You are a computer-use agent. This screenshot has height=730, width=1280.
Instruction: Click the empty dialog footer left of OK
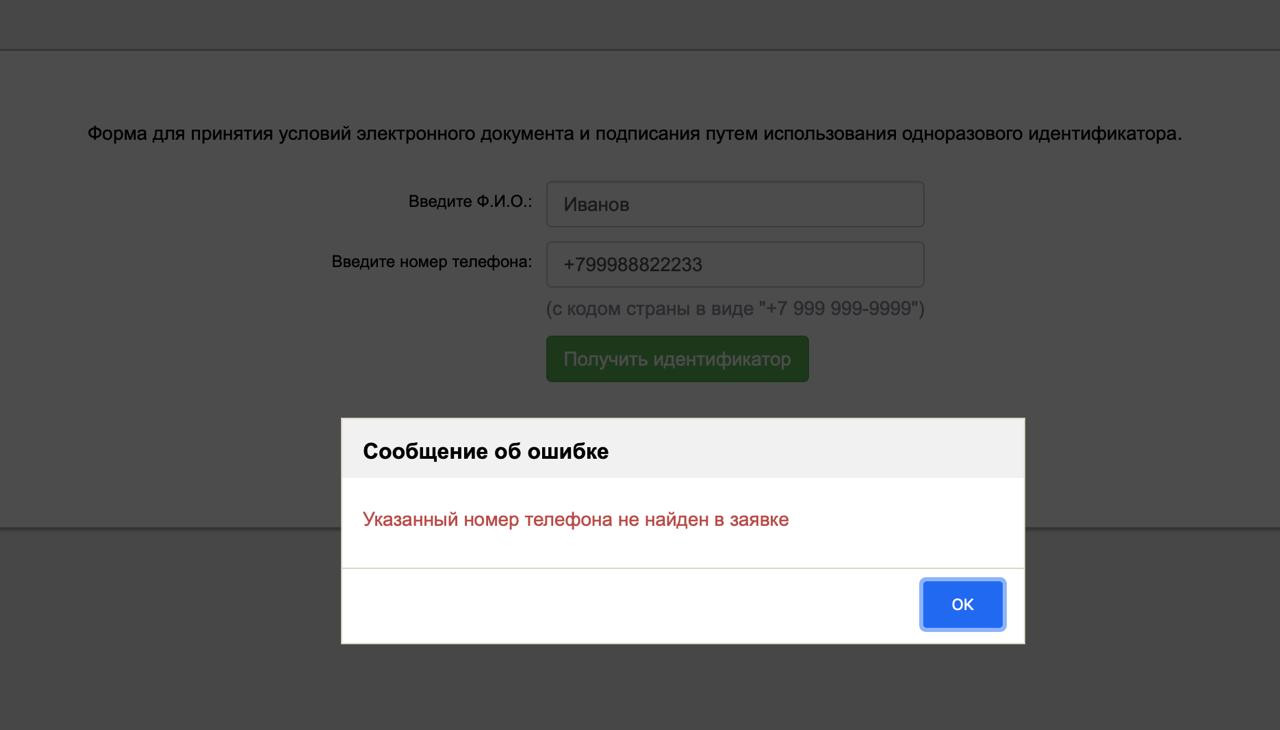(x=620, y=606)
